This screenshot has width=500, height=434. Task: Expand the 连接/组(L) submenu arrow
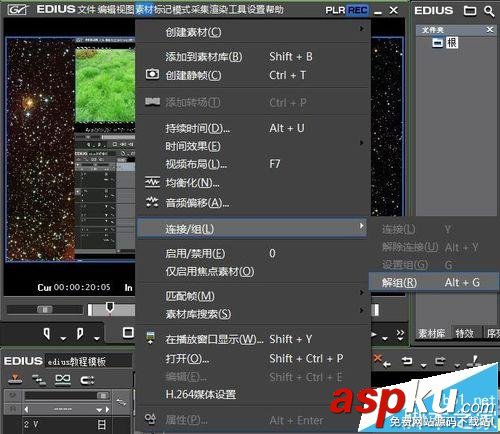(x=361, y=226)
